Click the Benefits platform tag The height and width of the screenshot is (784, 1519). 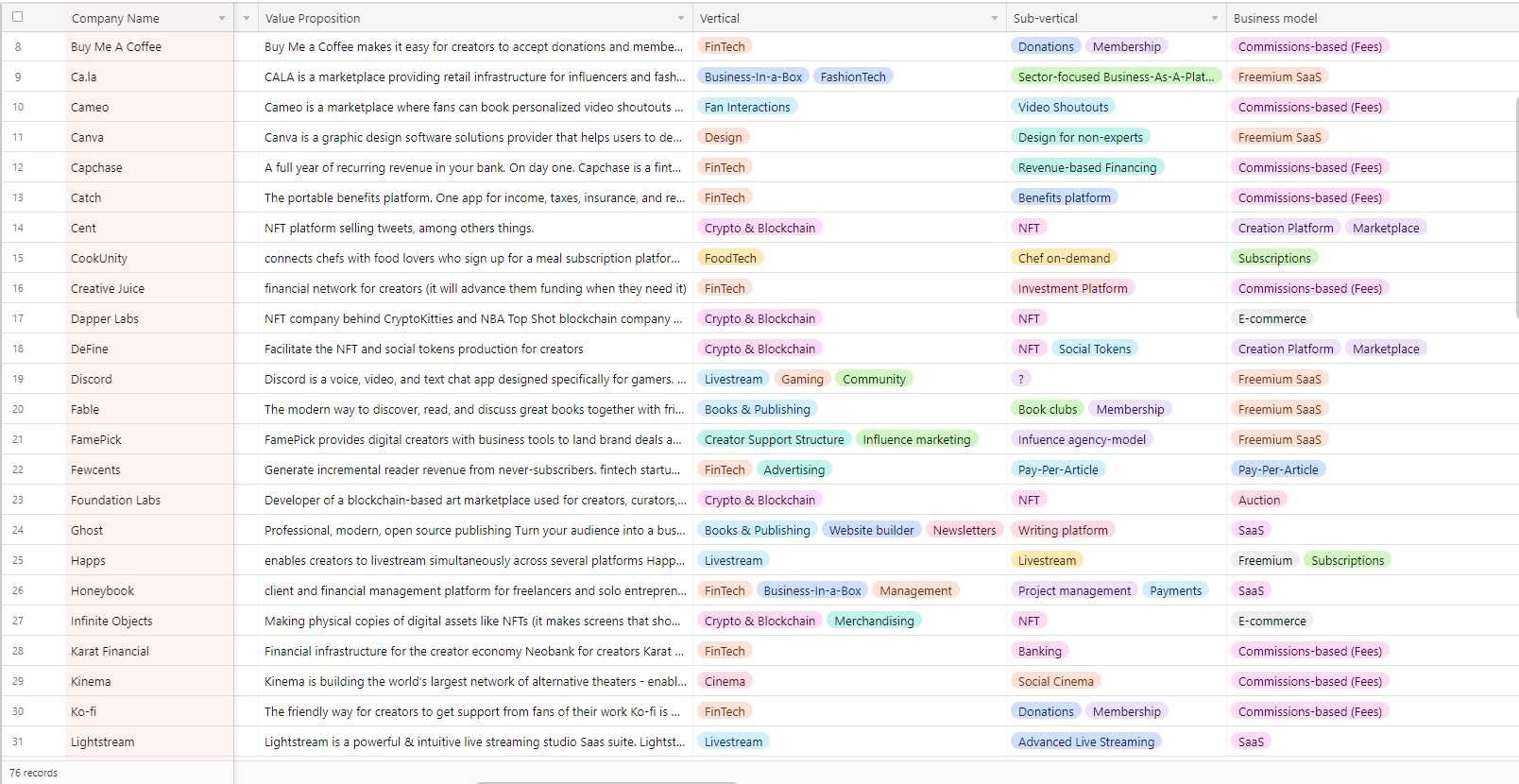(x=1065, y=197)
